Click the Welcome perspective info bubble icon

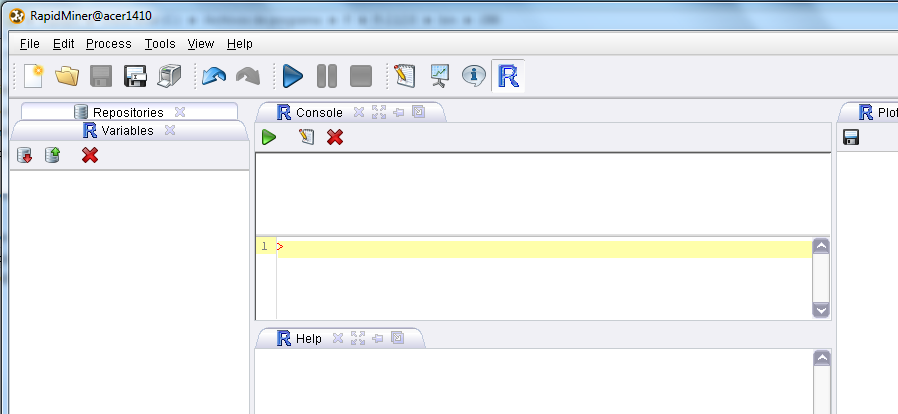point(473,76)
